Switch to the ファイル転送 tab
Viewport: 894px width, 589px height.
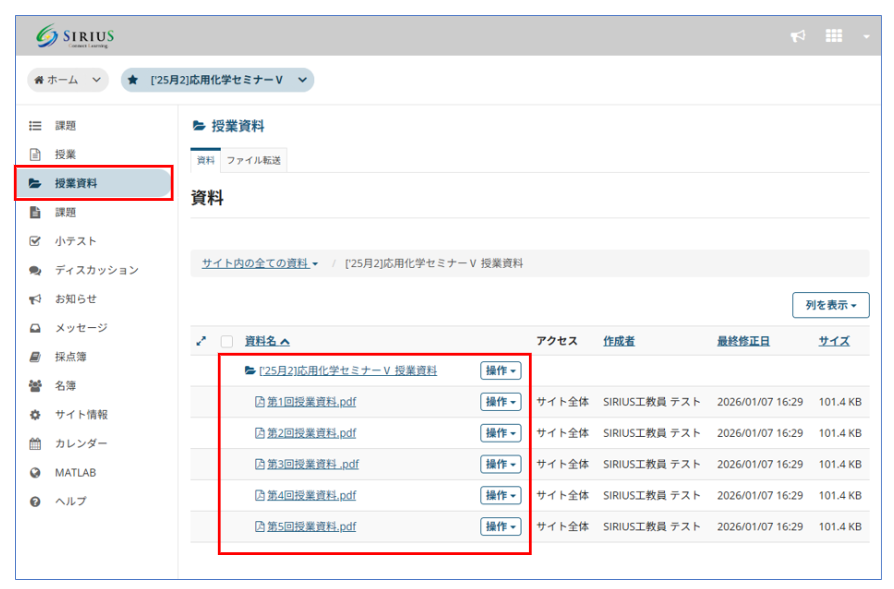(x=253, y=160)
